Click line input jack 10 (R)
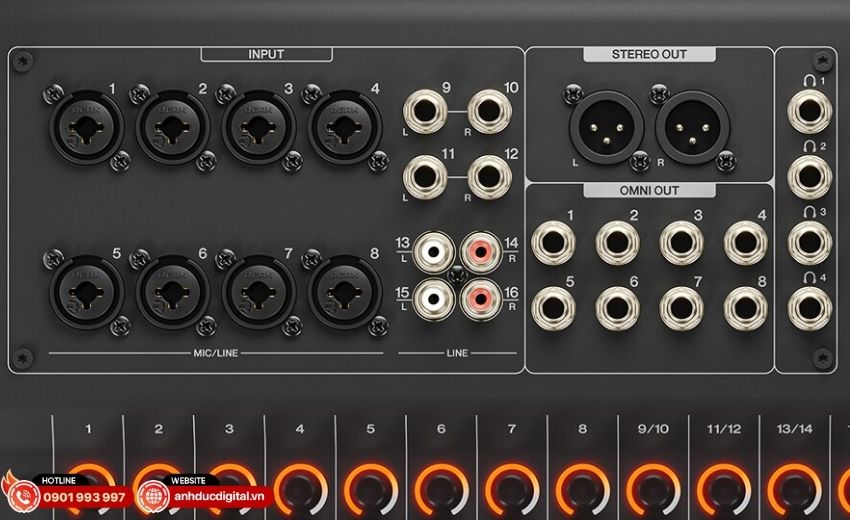850x520 pixels. pyautogui.click(x=490, y=112)
